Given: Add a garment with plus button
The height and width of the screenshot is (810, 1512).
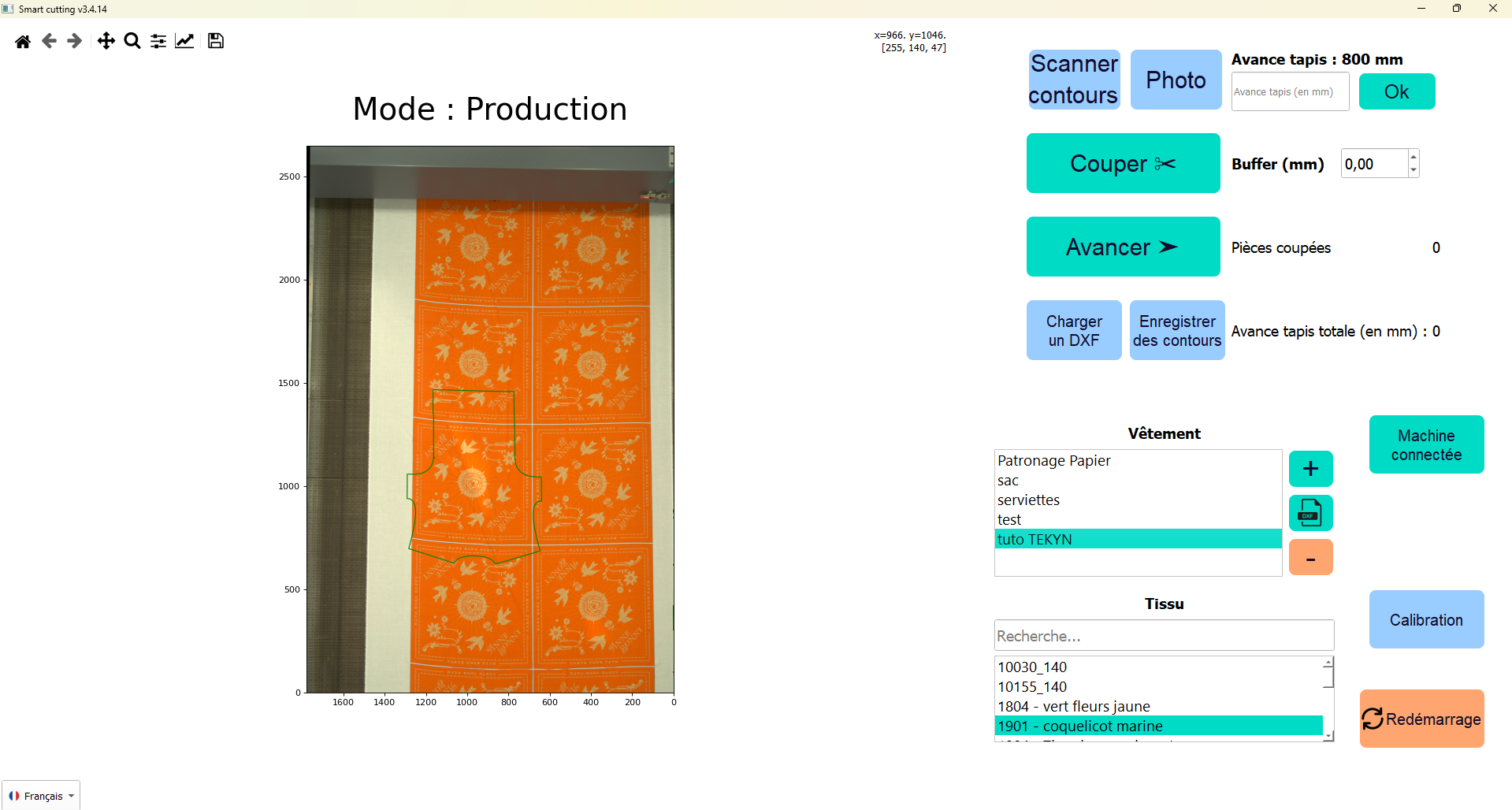Looking at the screenshot, I should tap(1310, 469).
